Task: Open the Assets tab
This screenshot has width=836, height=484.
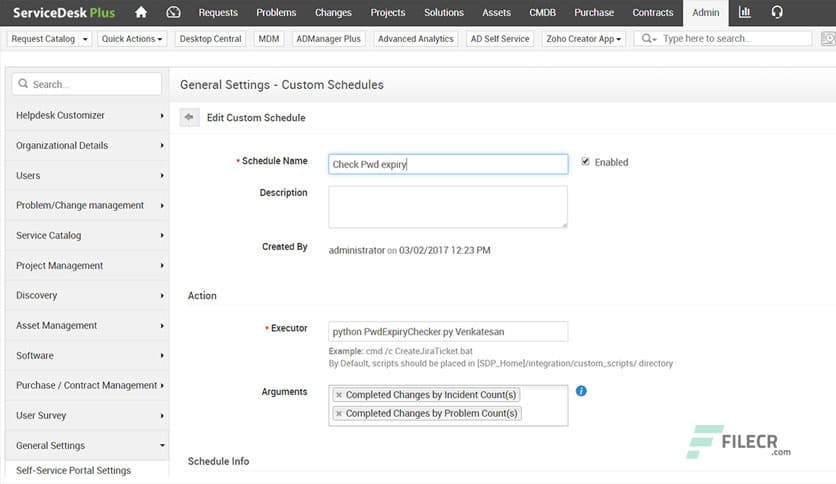Action: click(x=496, y=12)
